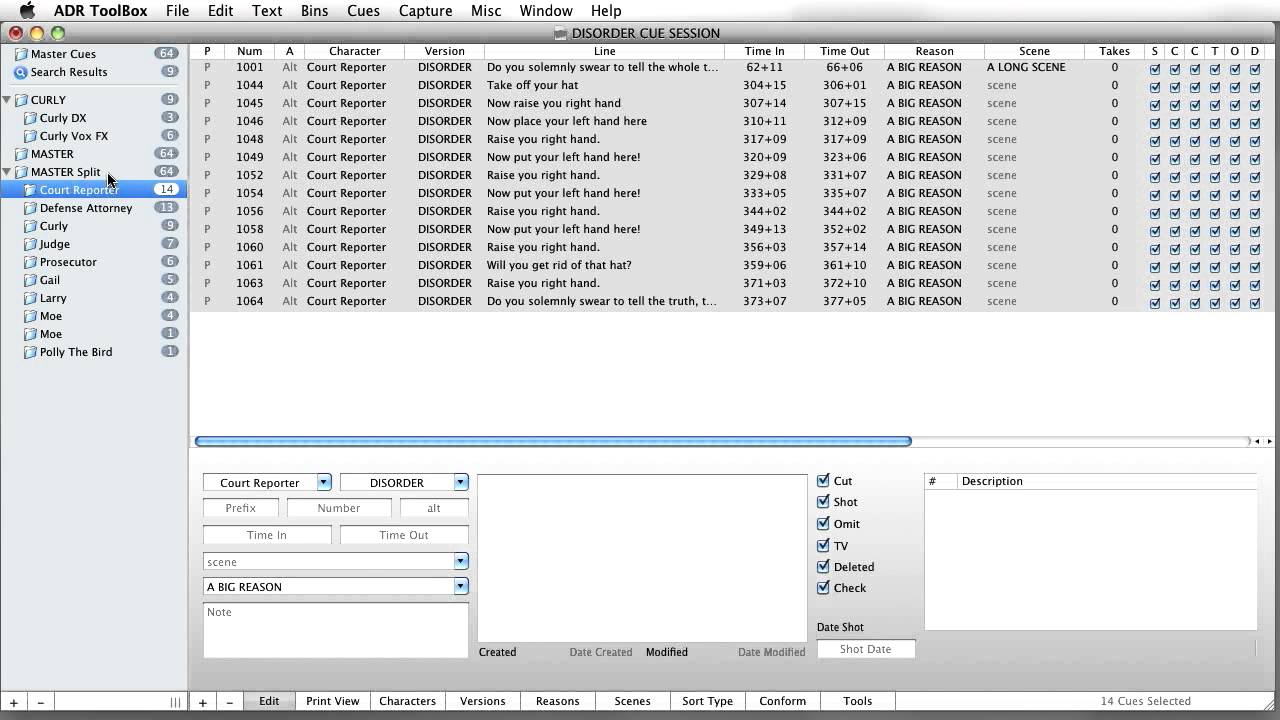Click the Larry bin icon
The width and height of the screenshot is (1280, 720).
[x=30, y=298]
